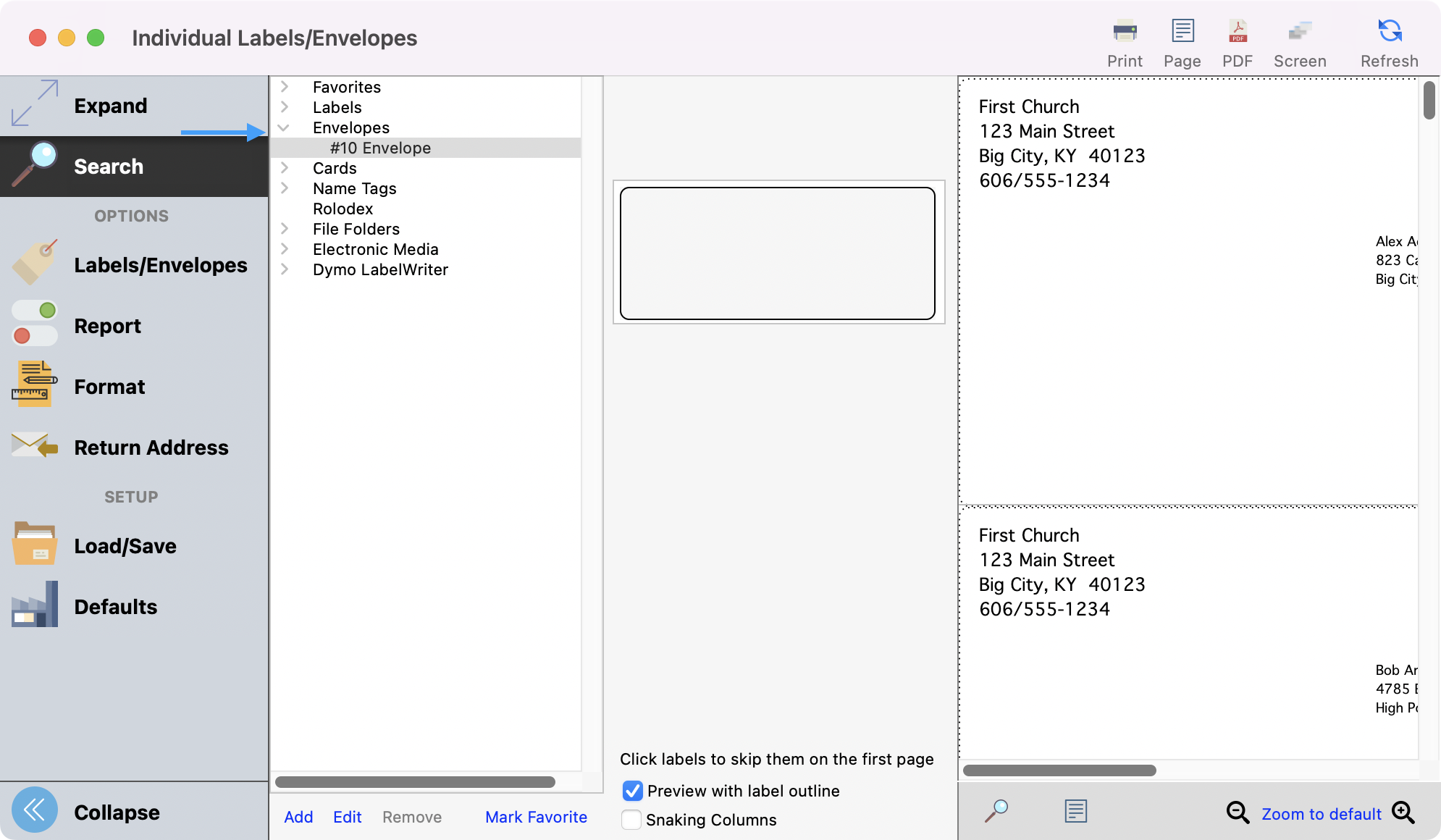Export using the PDF icon
The height and width of the screenshot is (840, 1441).
point(1238,32)
